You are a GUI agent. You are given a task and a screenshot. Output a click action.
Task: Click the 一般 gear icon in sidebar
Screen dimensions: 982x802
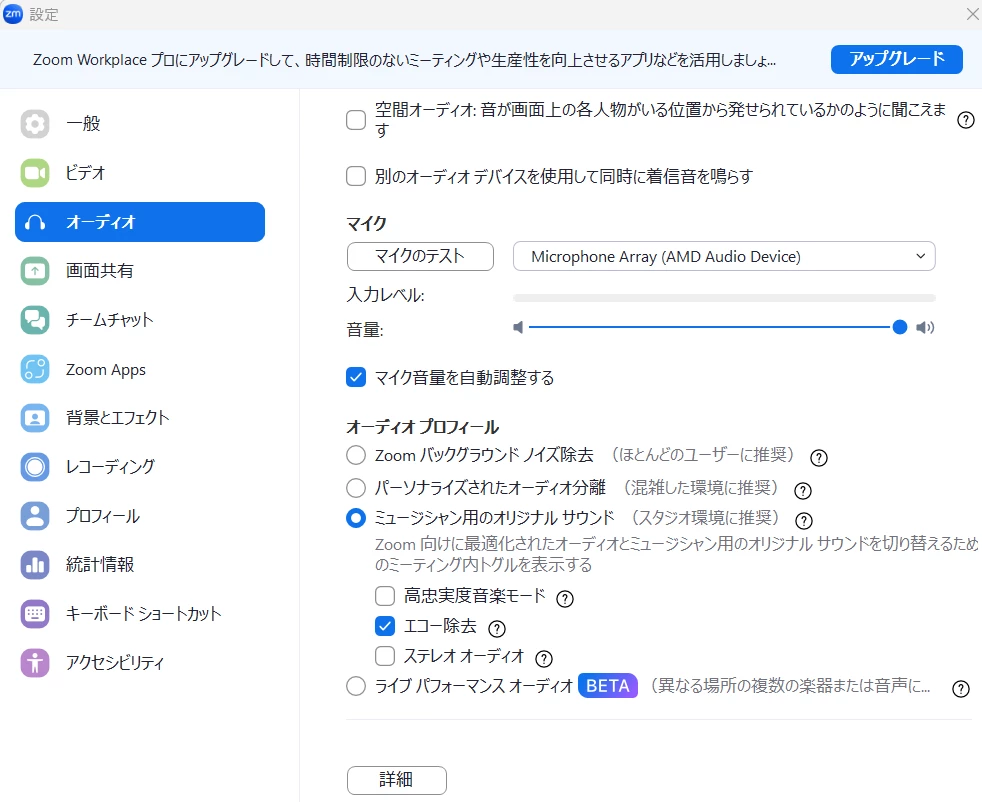34,124
